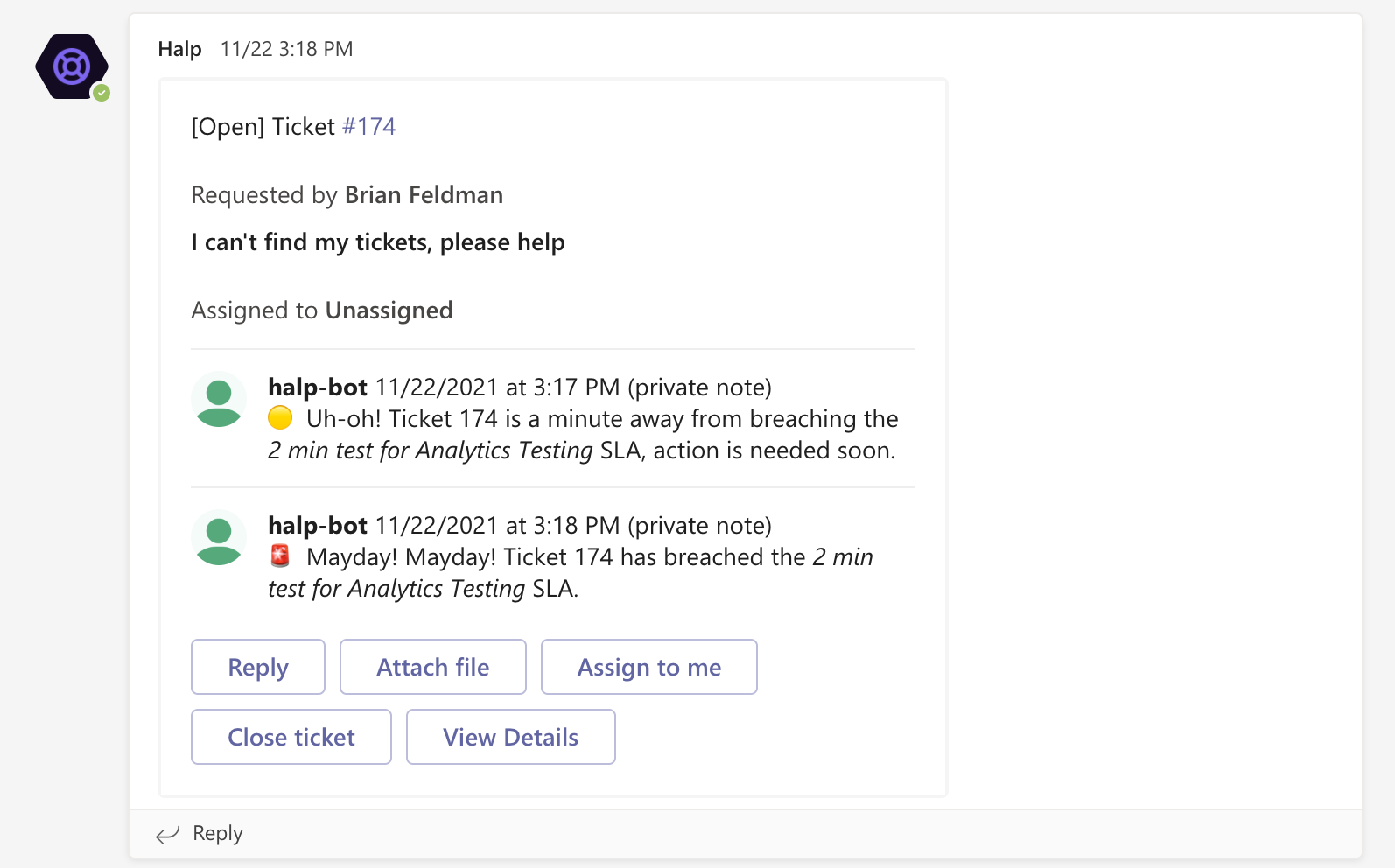Image resolution: width=1395 pixels, height=868 pixels.
Task: Click the ticket title text about finding tickets
Action: coord(378,242)
